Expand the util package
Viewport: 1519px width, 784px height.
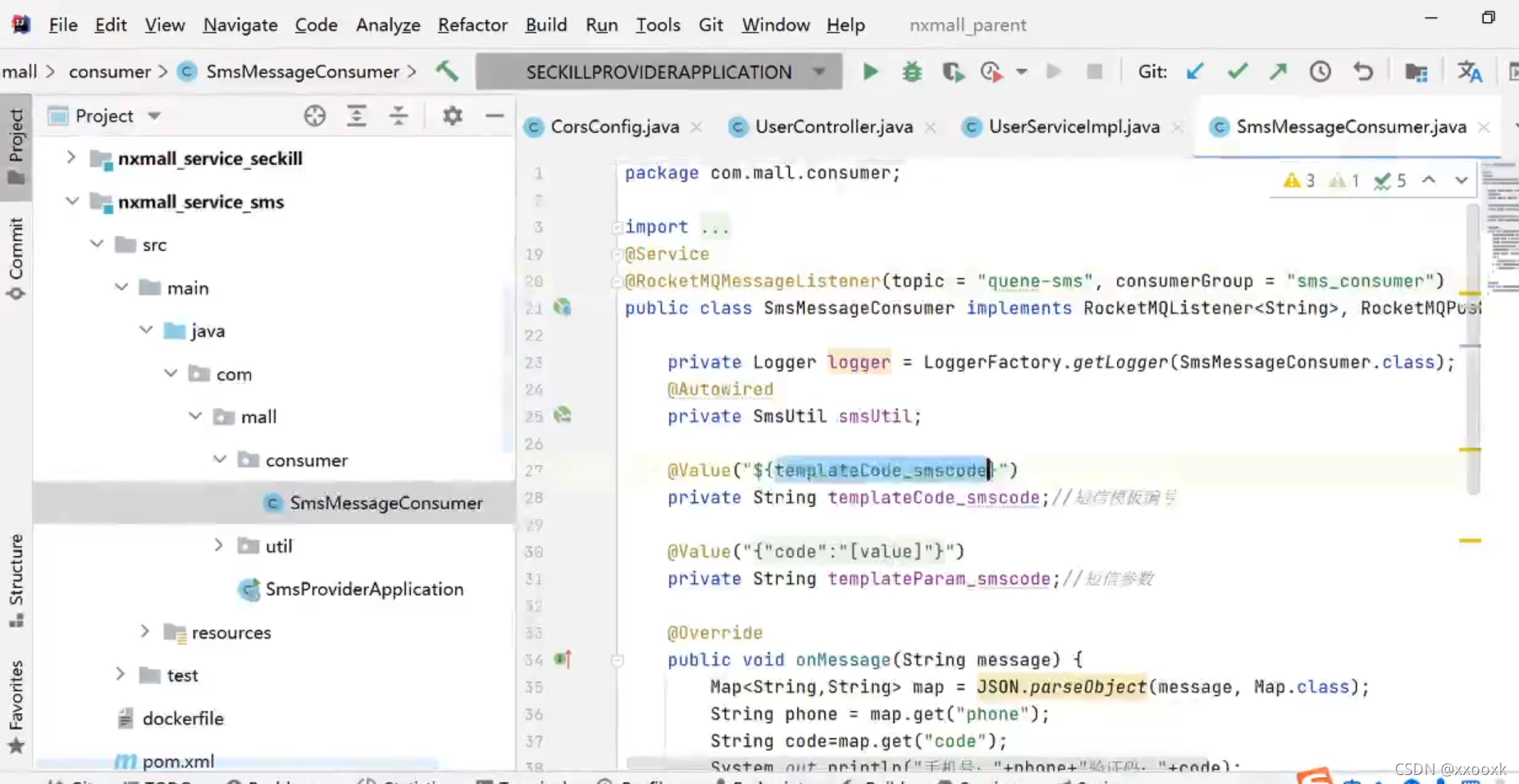(218, 545)
